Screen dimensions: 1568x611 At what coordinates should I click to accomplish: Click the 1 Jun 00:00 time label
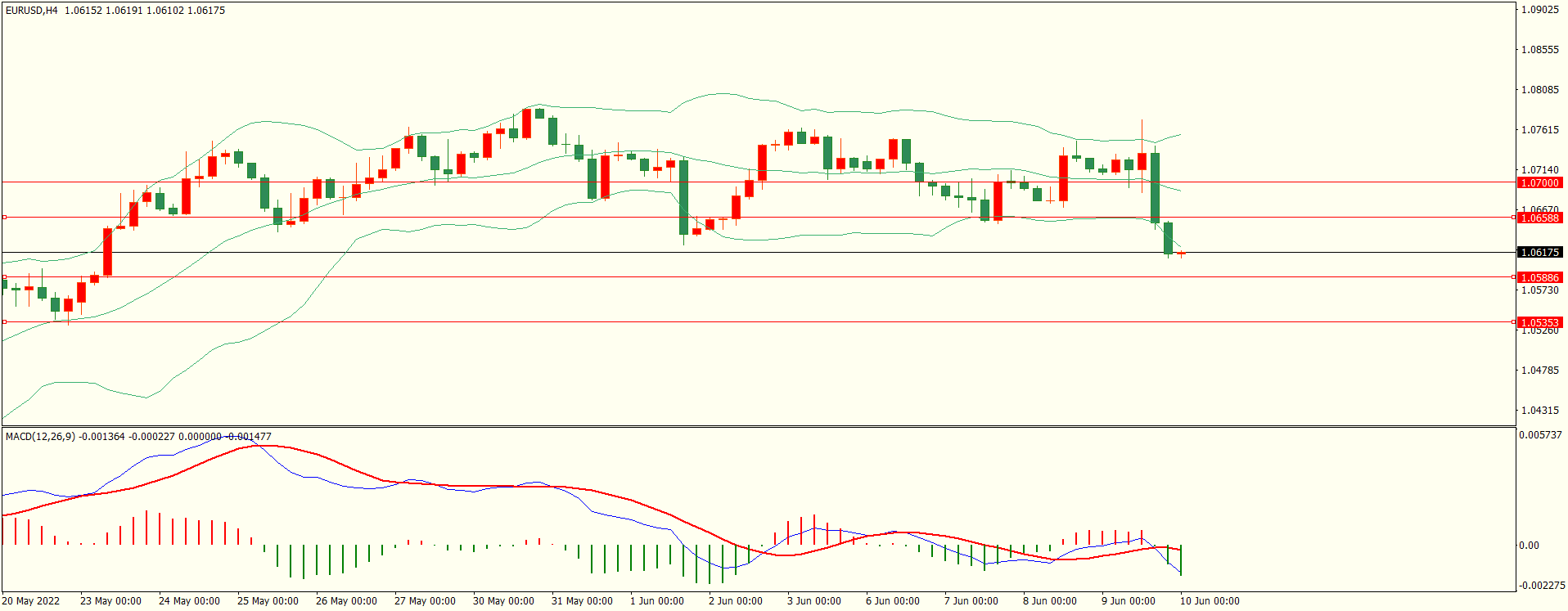pyautogui.click(x=657, y=601)
